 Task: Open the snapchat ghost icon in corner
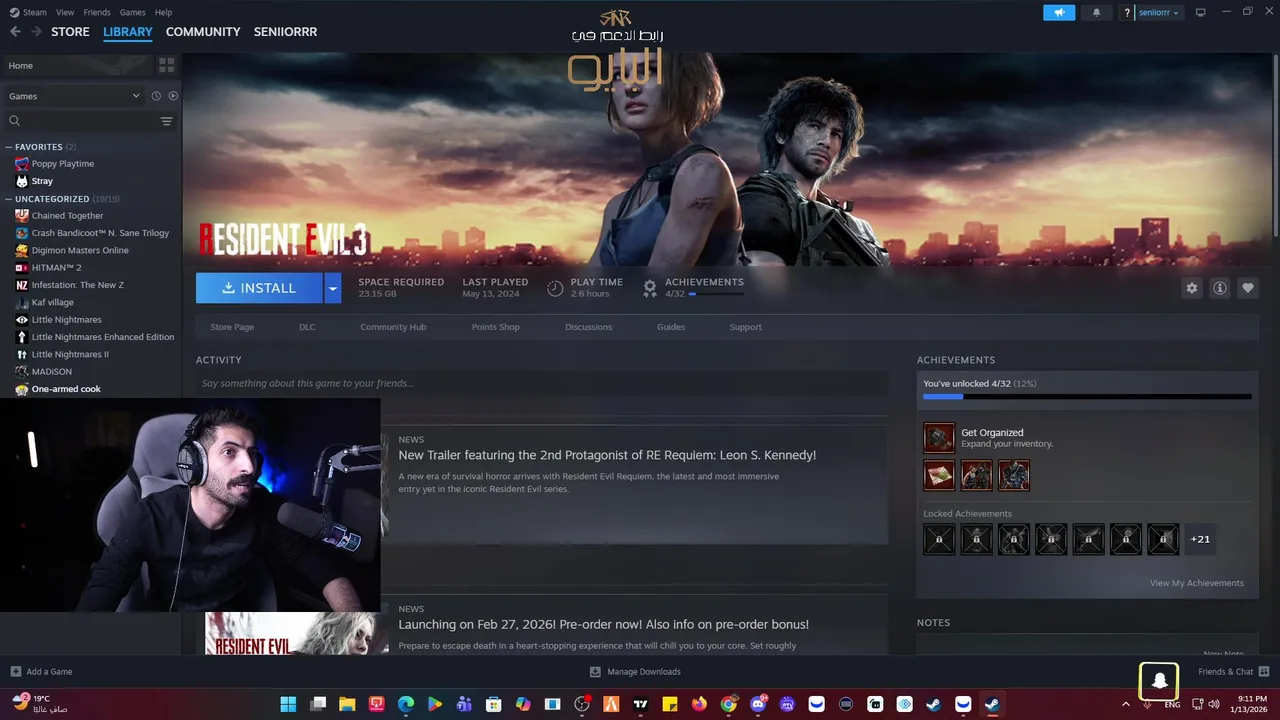pos(1159,682)
